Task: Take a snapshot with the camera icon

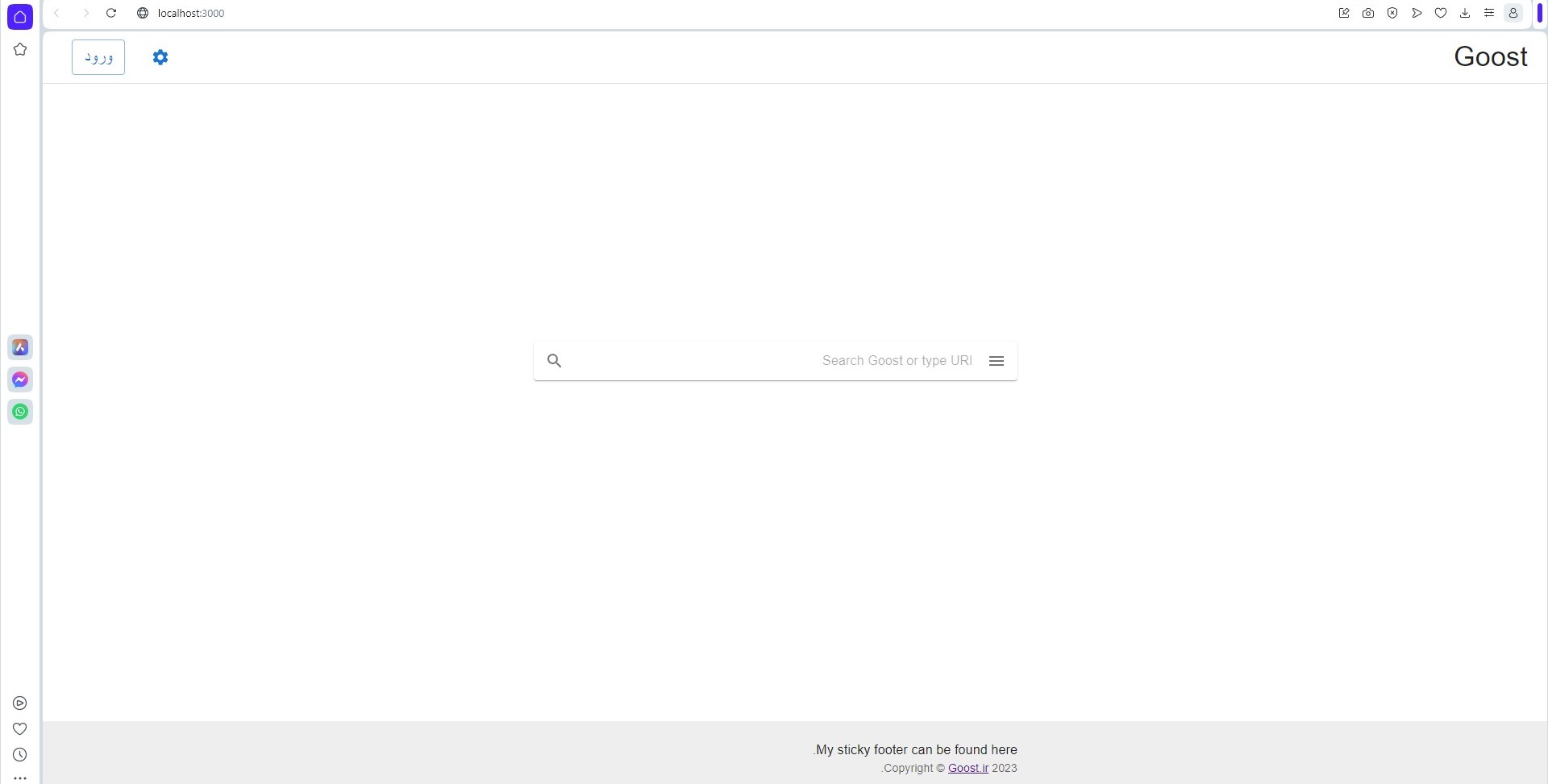Action: (1368, 13)
